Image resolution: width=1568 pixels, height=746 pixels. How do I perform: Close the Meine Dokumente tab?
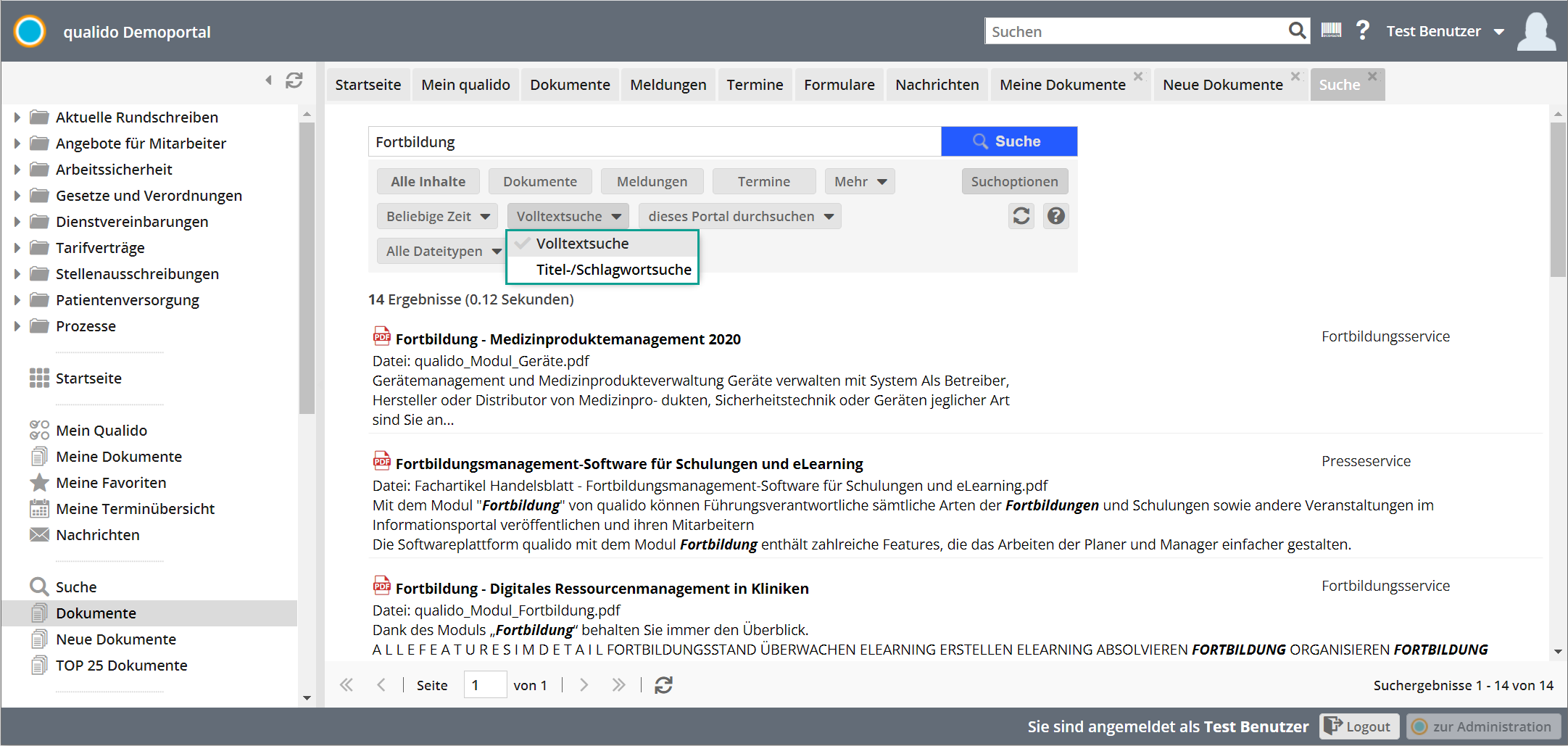pyautogui.click(x=1138, y=76)
